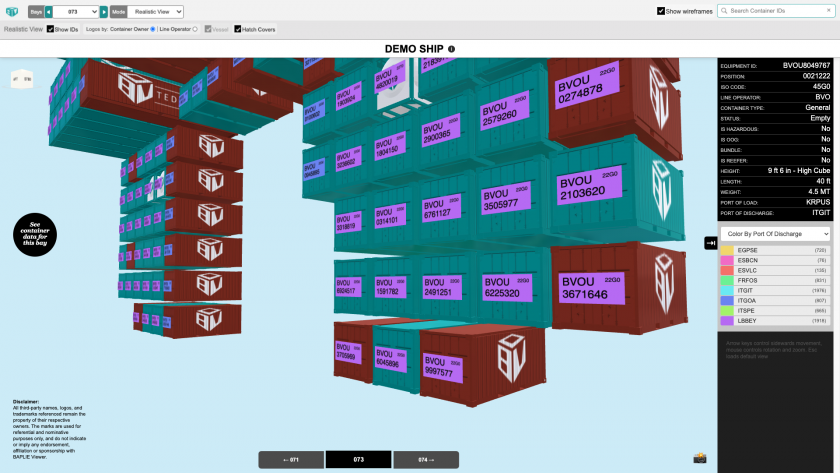This screenshot has width=840, height=473.
Task: Select container BVOU 6761127
Action: (441, 208)
